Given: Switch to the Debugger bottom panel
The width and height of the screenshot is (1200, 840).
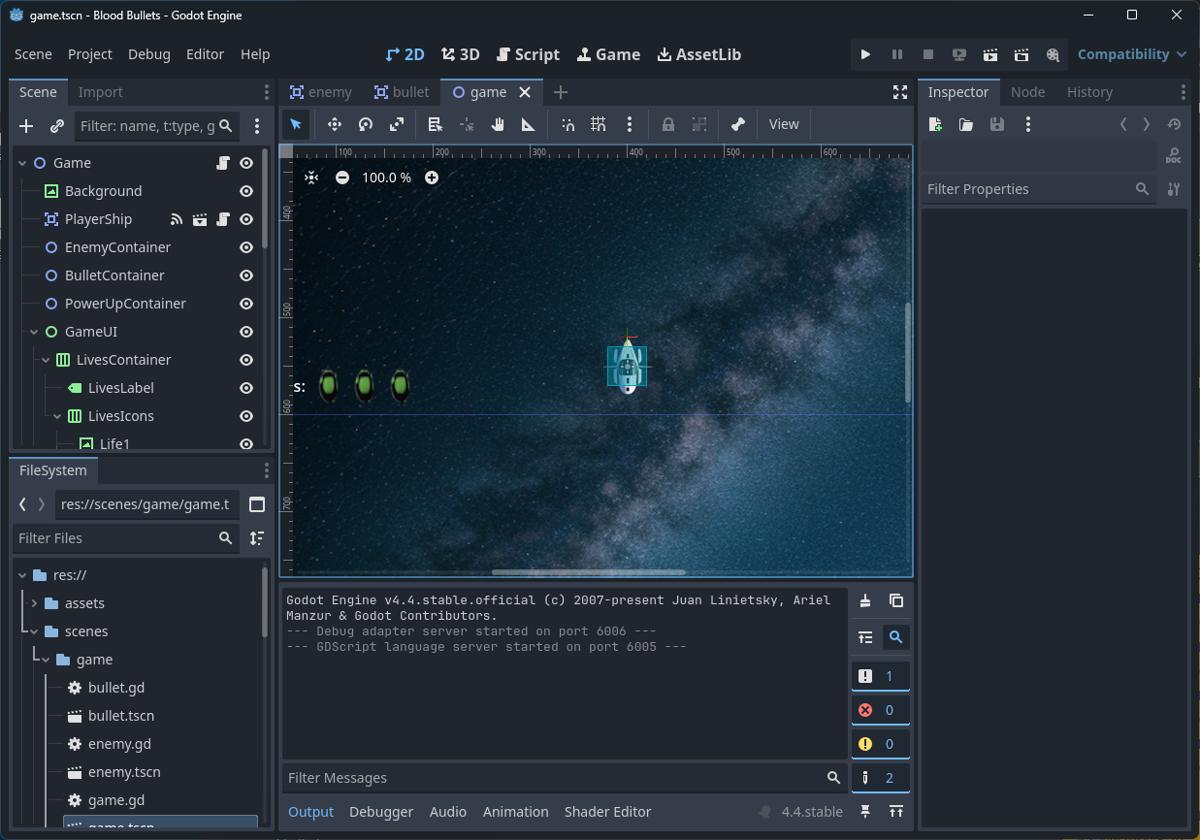Looking at the screenshot, I should point(381,811).
